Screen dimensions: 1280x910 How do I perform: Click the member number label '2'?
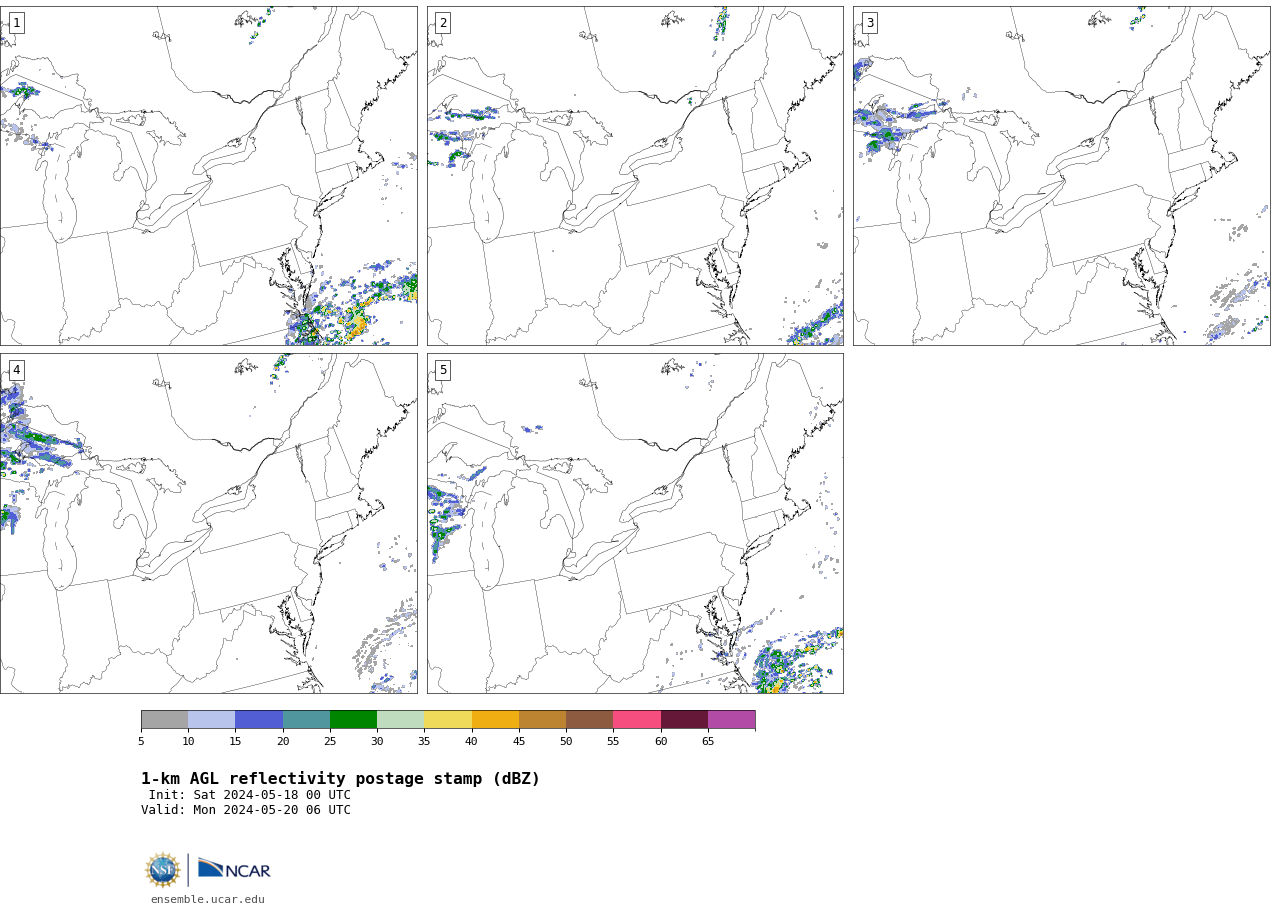click(x=443, y=23)
